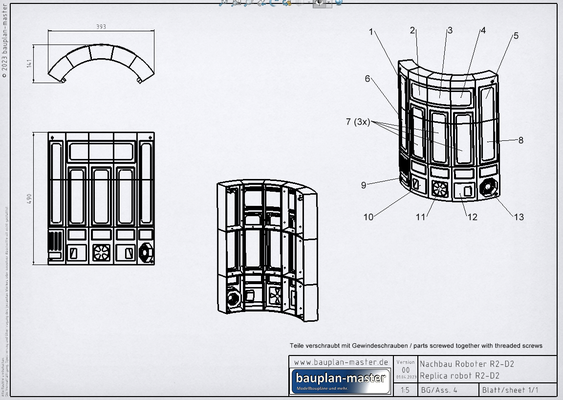
Task: Click the '7 (3x)' part callout
Action: (358, 122)
